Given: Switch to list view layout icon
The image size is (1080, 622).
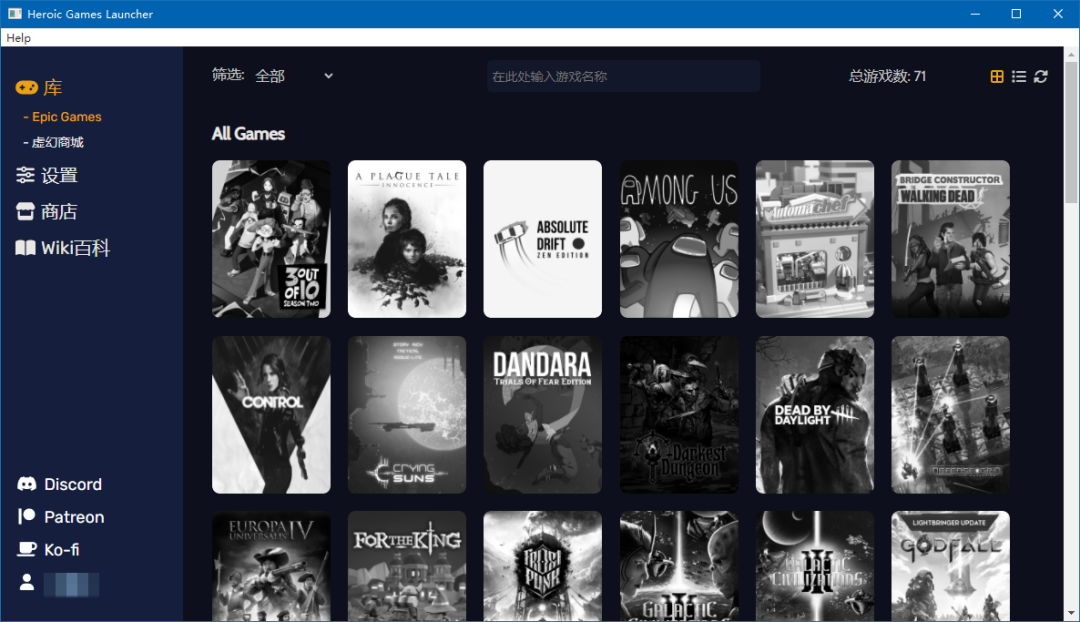Looking at the screenshot, I should click(1019, 77).
